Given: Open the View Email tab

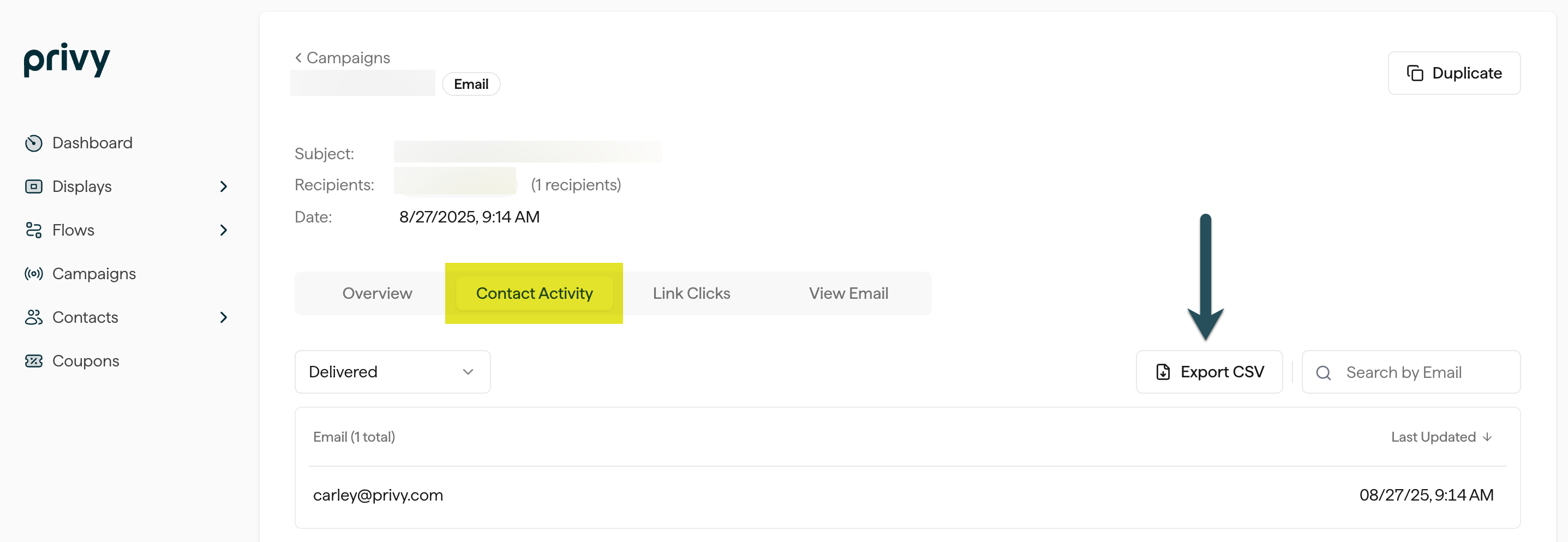Looking at the screenshot, I should 848,293.
